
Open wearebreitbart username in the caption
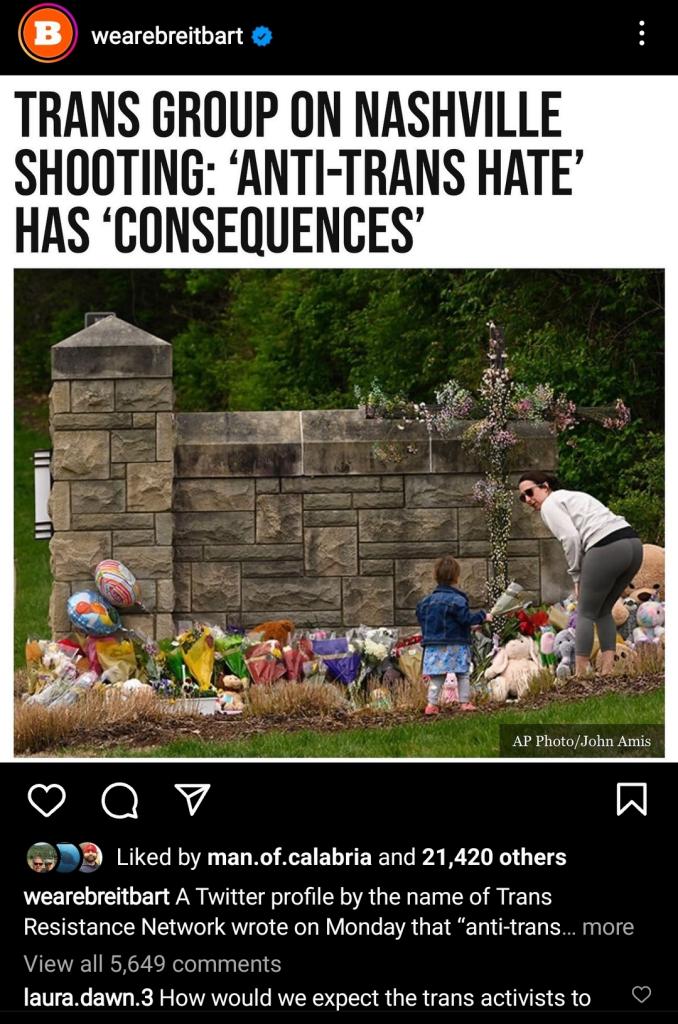(97, 897)
